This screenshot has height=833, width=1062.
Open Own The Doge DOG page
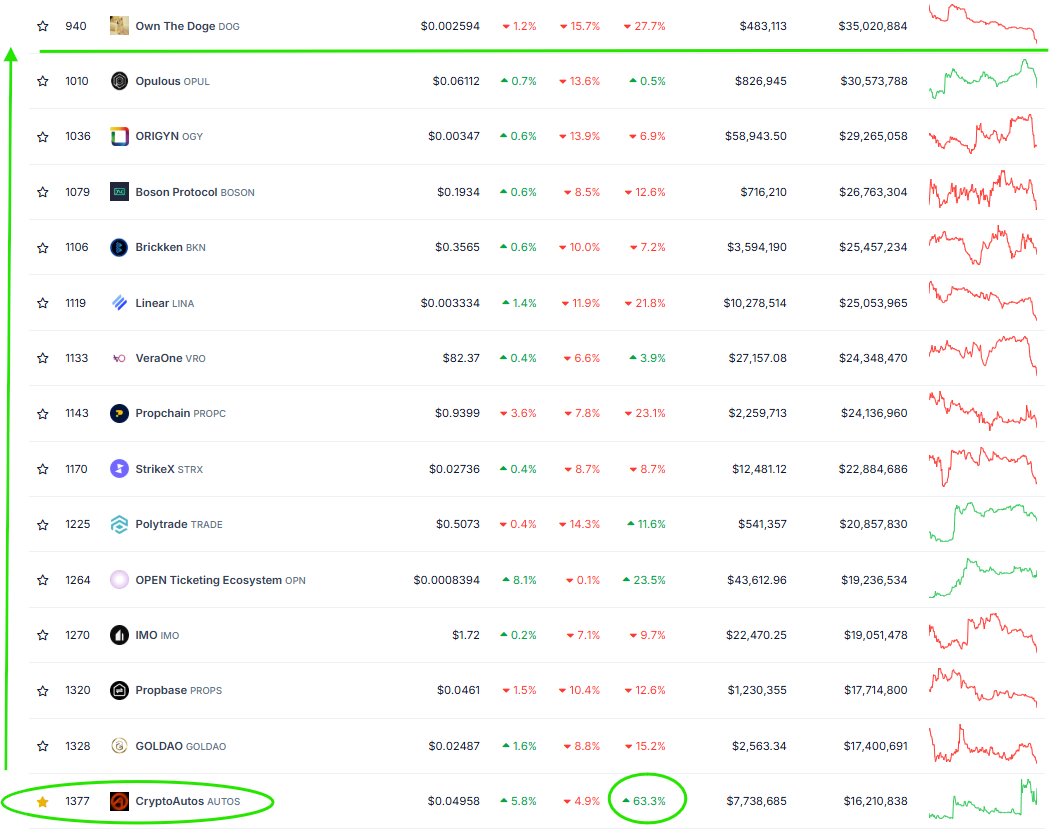pyautogui.click(x=188, y=26)
